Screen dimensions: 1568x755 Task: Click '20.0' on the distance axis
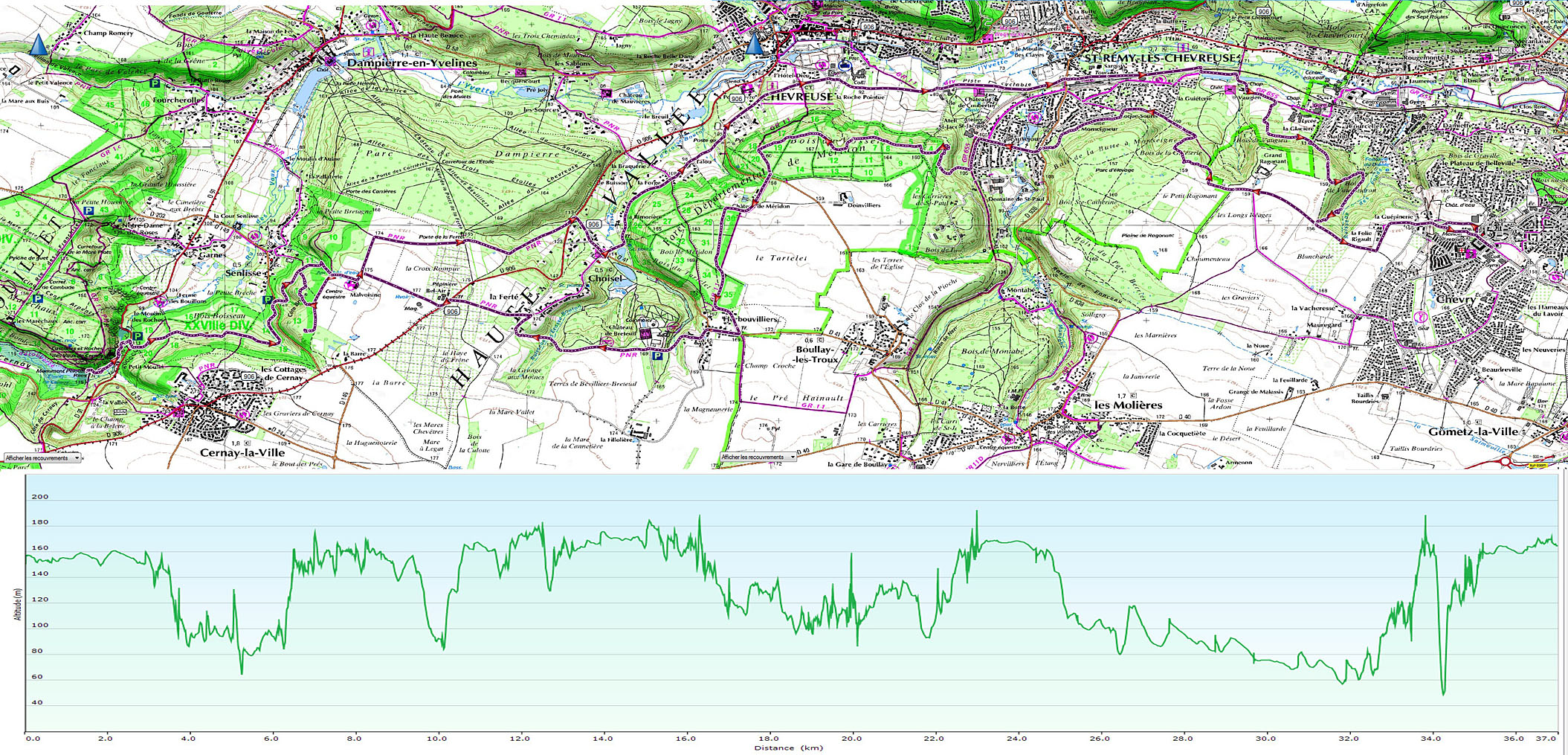point(851,739)
